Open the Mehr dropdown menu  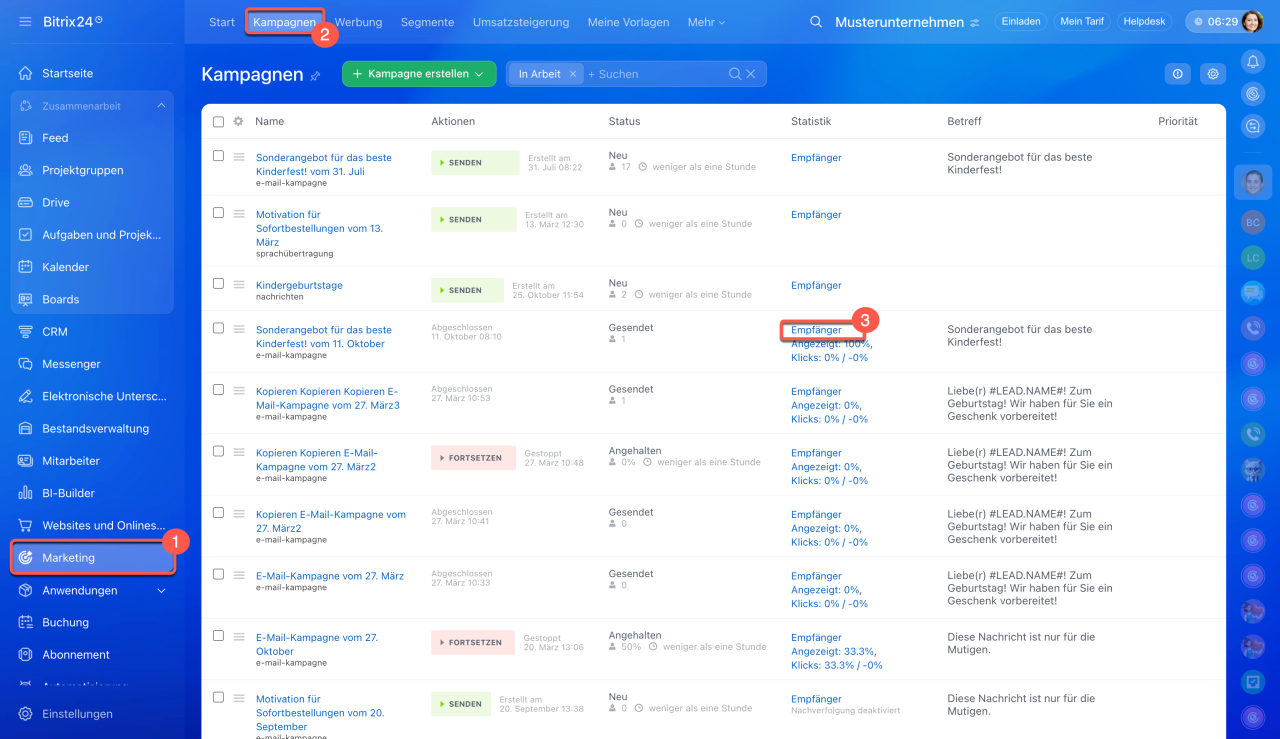706,22
